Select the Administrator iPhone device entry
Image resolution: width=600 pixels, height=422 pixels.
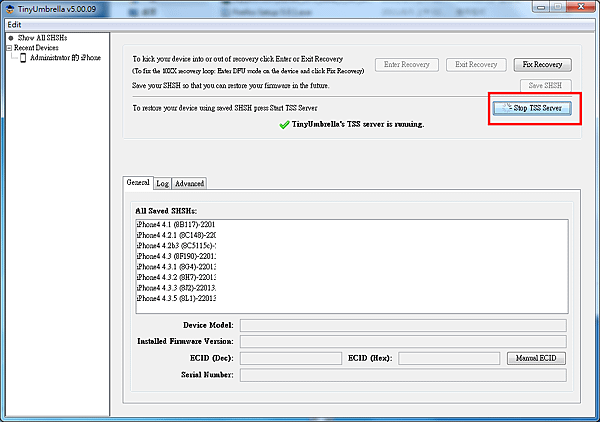point(65,58)
